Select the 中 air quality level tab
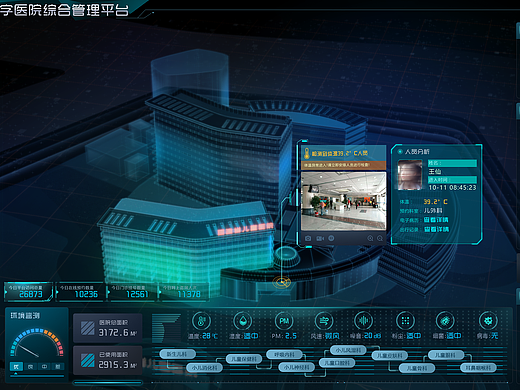This screenshot has width=520, height=390. pos(44,367)
